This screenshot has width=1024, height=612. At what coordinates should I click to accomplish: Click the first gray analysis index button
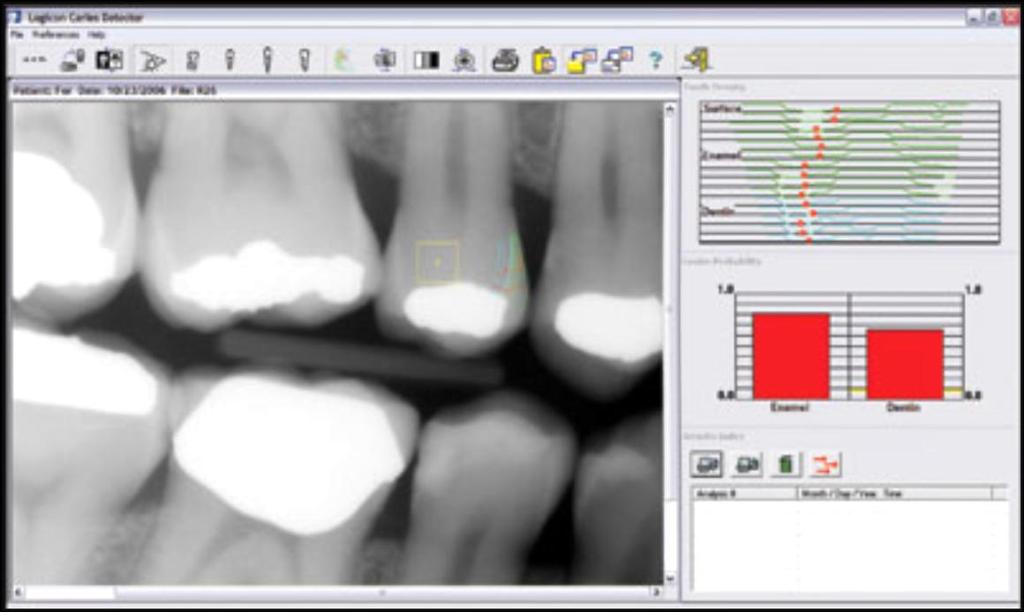coord(707,464)
